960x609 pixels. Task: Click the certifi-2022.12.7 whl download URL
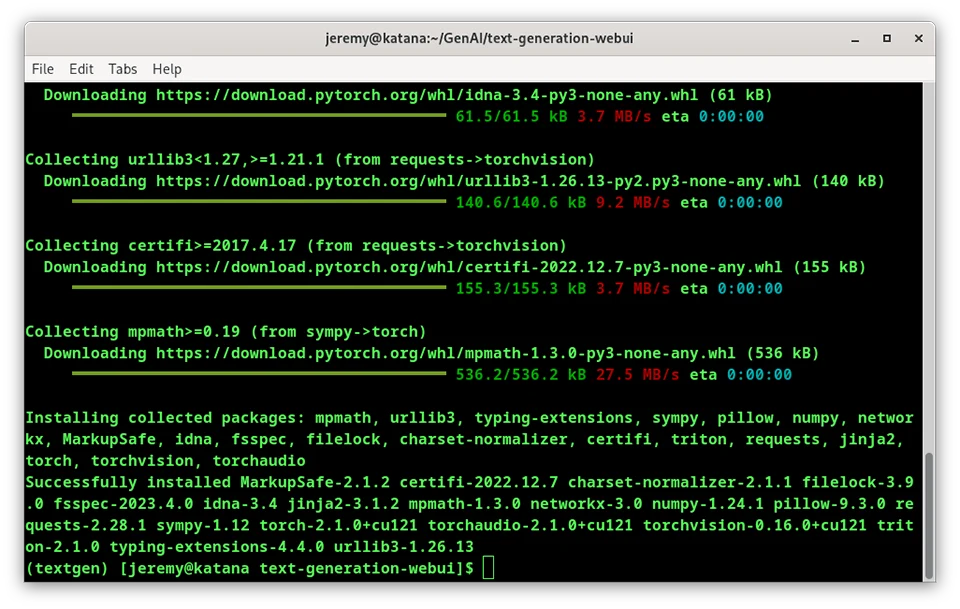tap(469, 267)
